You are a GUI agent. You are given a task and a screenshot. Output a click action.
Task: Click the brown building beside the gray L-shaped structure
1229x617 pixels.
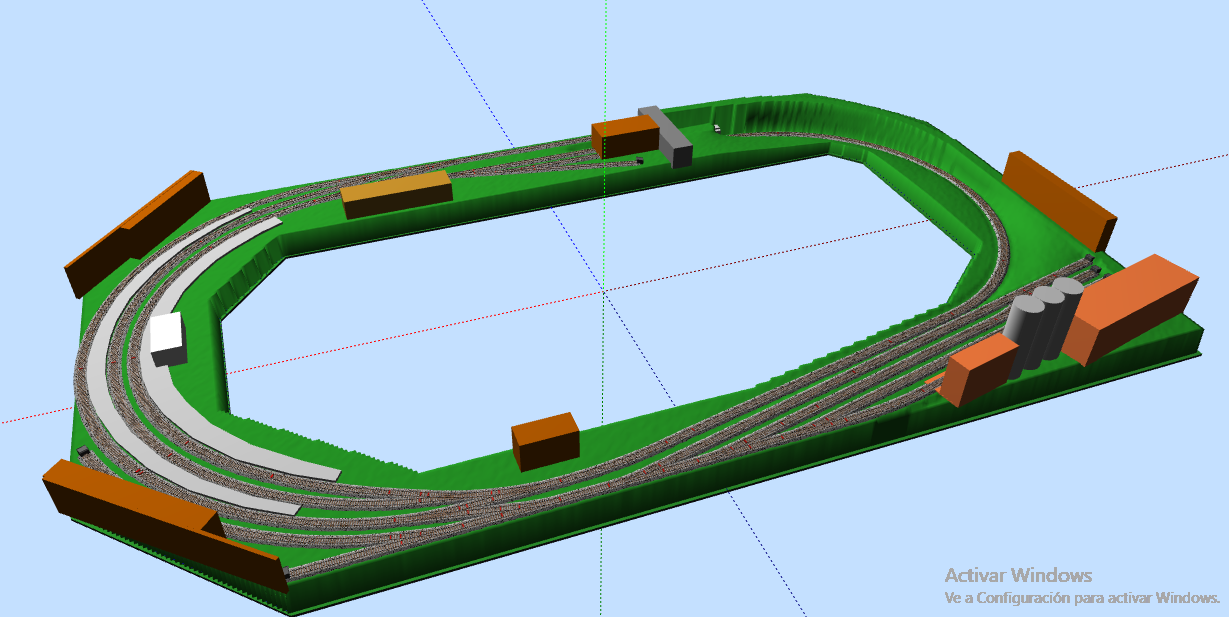625,137
